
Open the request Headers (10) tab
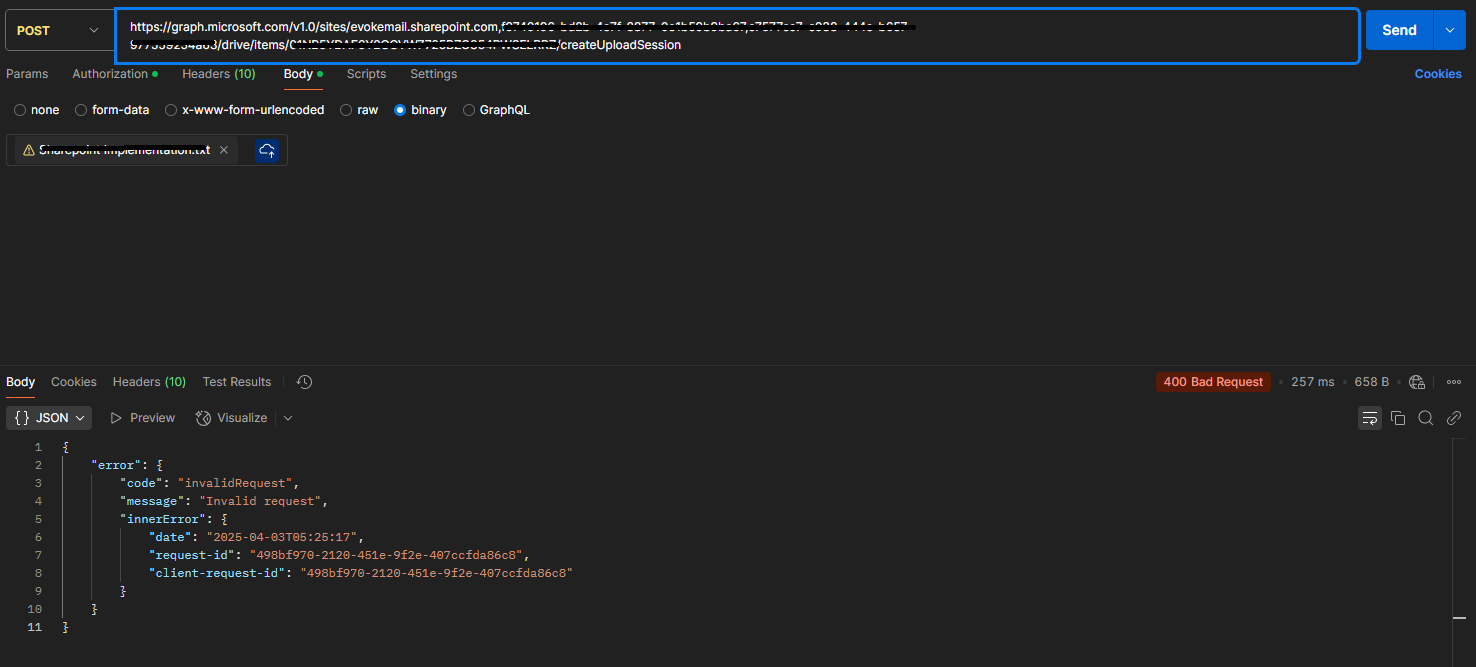click(x=219, y=74)
